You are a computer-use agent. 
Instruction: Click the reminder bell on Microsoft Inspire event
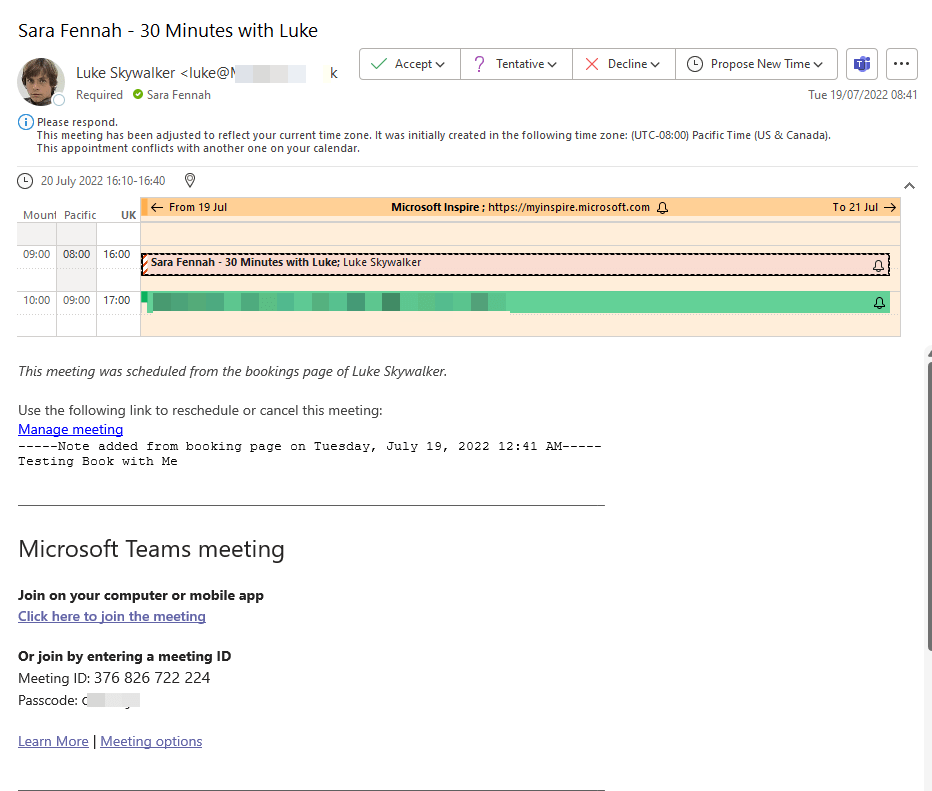[x=662, y=208]
